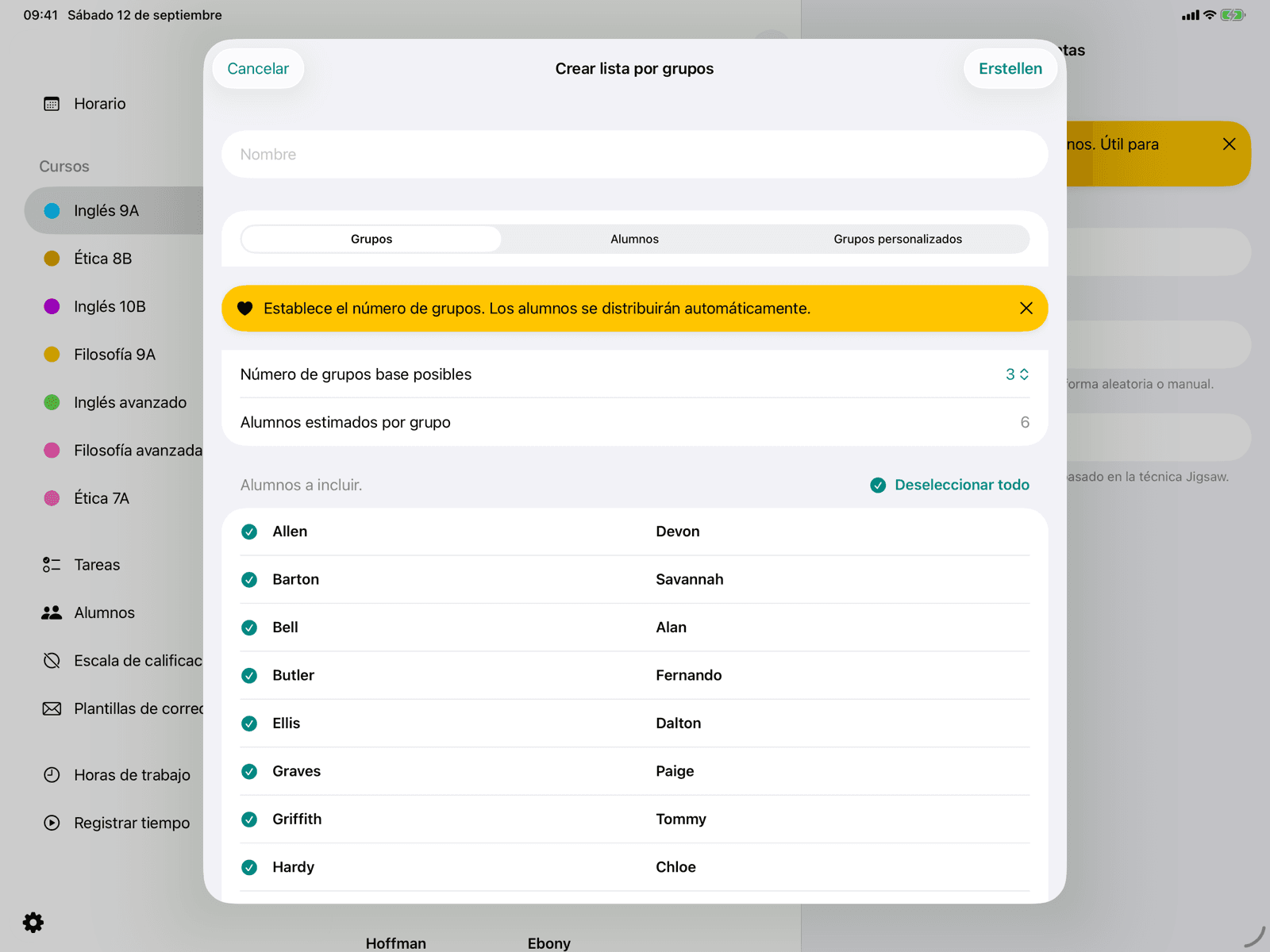Image resolution: width=1270 pixels, height=952 pixels.
Task: Tap Wi-Fi icon in status bar
Action: click(x=1210, y=15)
